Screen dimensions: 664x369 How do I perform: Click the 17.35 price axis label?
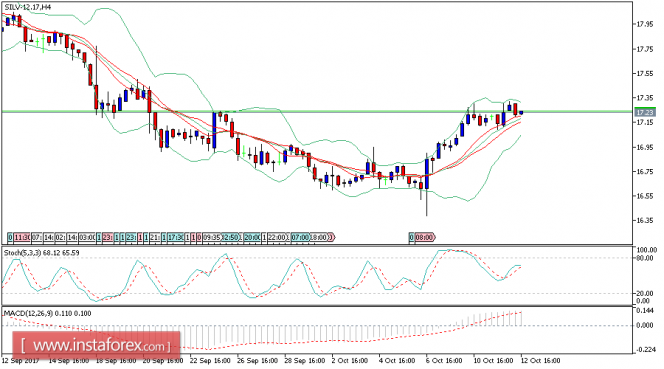click(645, 98)
